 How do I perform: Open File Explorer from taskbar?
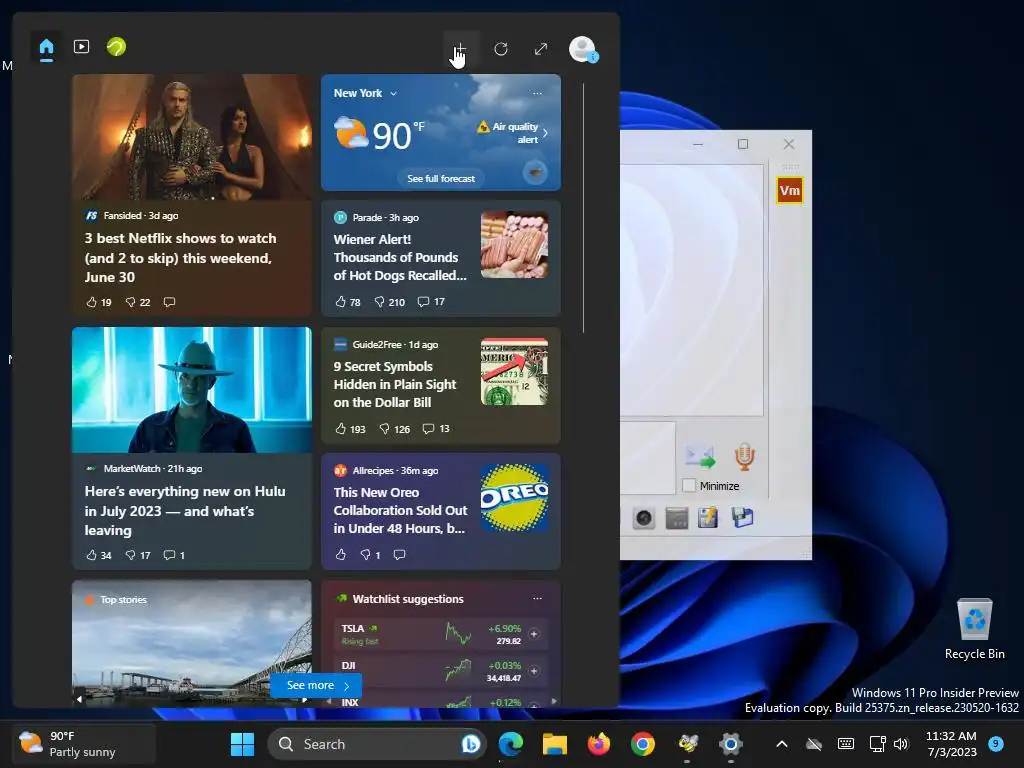554,744
